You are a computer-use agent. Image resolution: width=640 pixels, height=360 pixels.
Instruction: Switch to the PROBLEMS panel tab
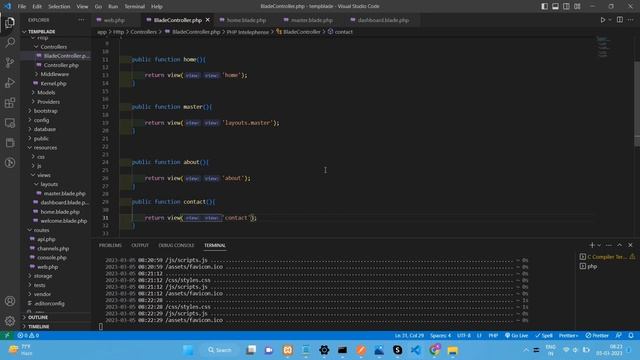pos(110,245)
